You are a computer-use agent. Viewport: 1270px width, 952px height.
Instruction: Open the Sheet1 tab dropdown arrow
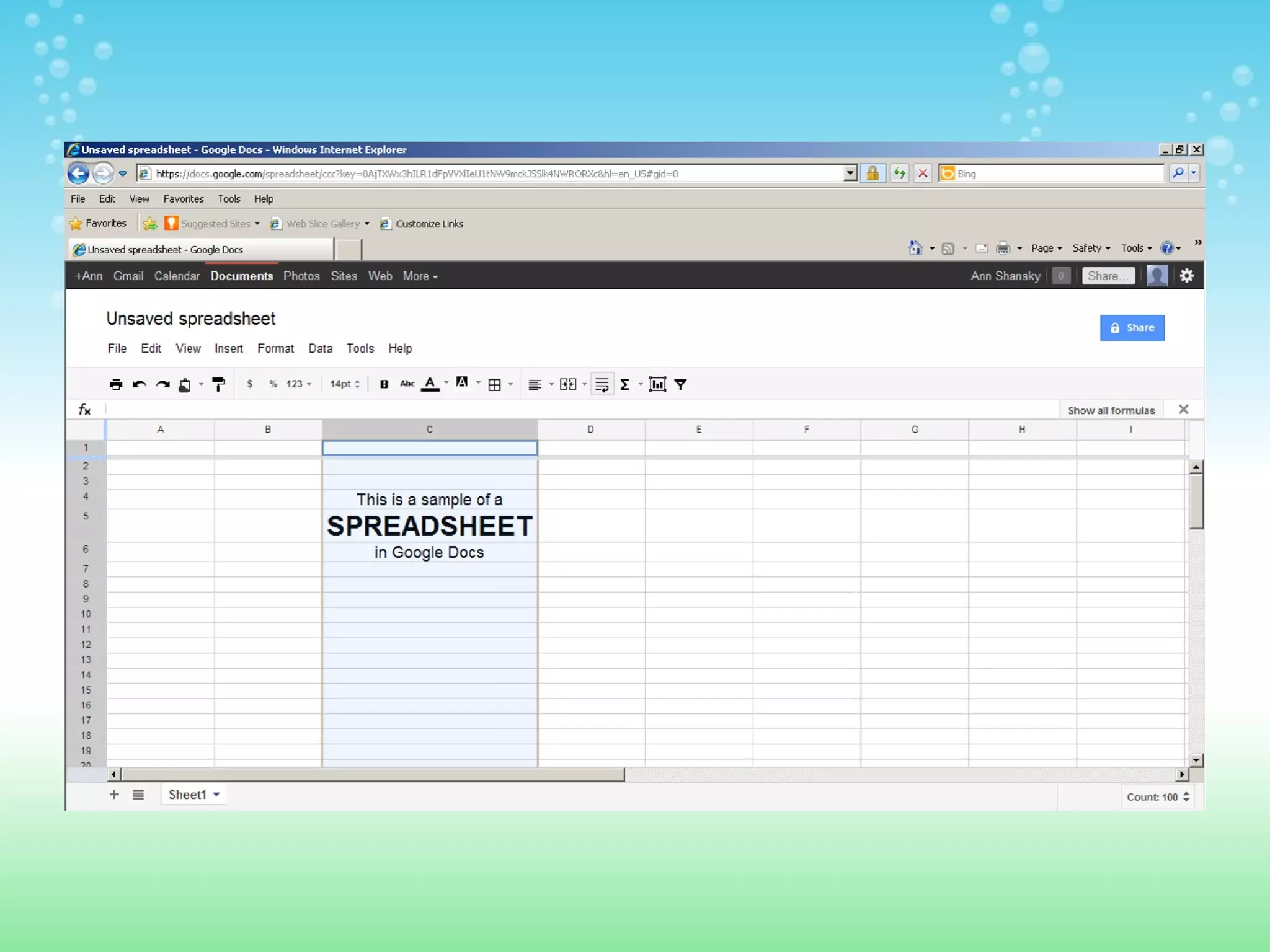216,795
